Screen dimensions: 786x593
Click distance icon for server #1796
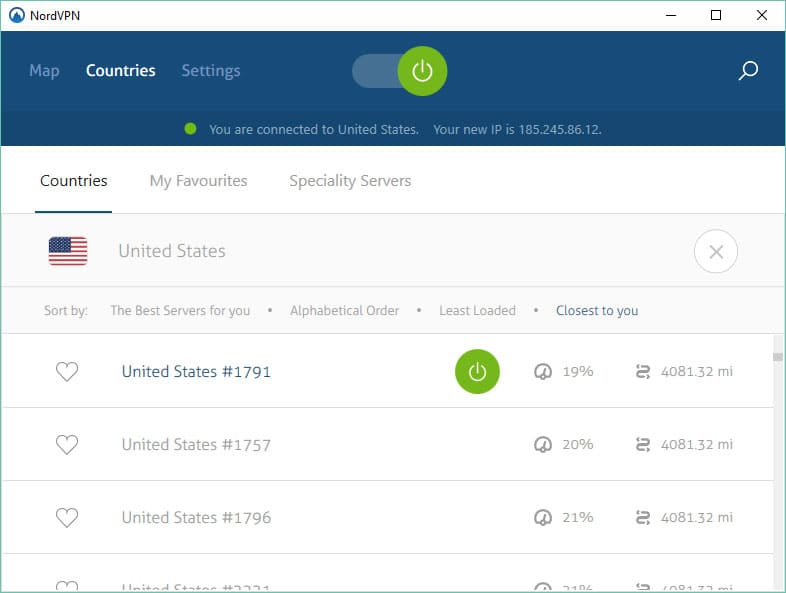click(643, 517)
